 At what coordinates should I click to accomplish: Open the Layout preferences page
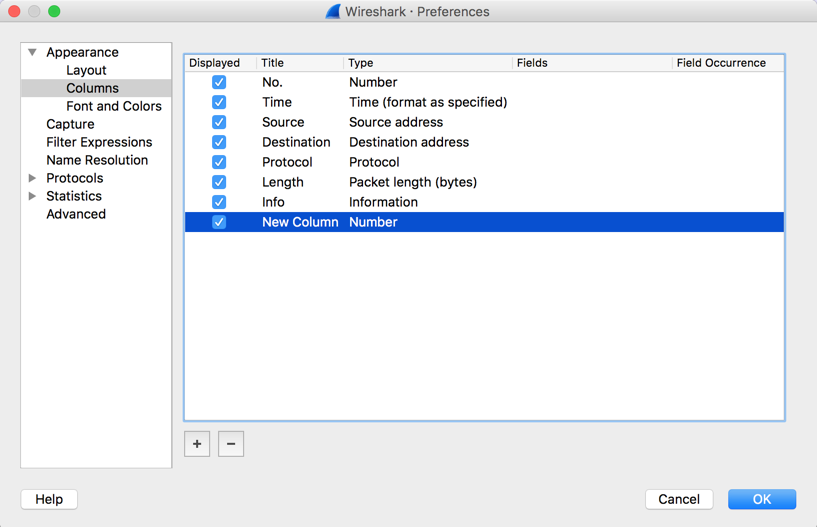86,70
